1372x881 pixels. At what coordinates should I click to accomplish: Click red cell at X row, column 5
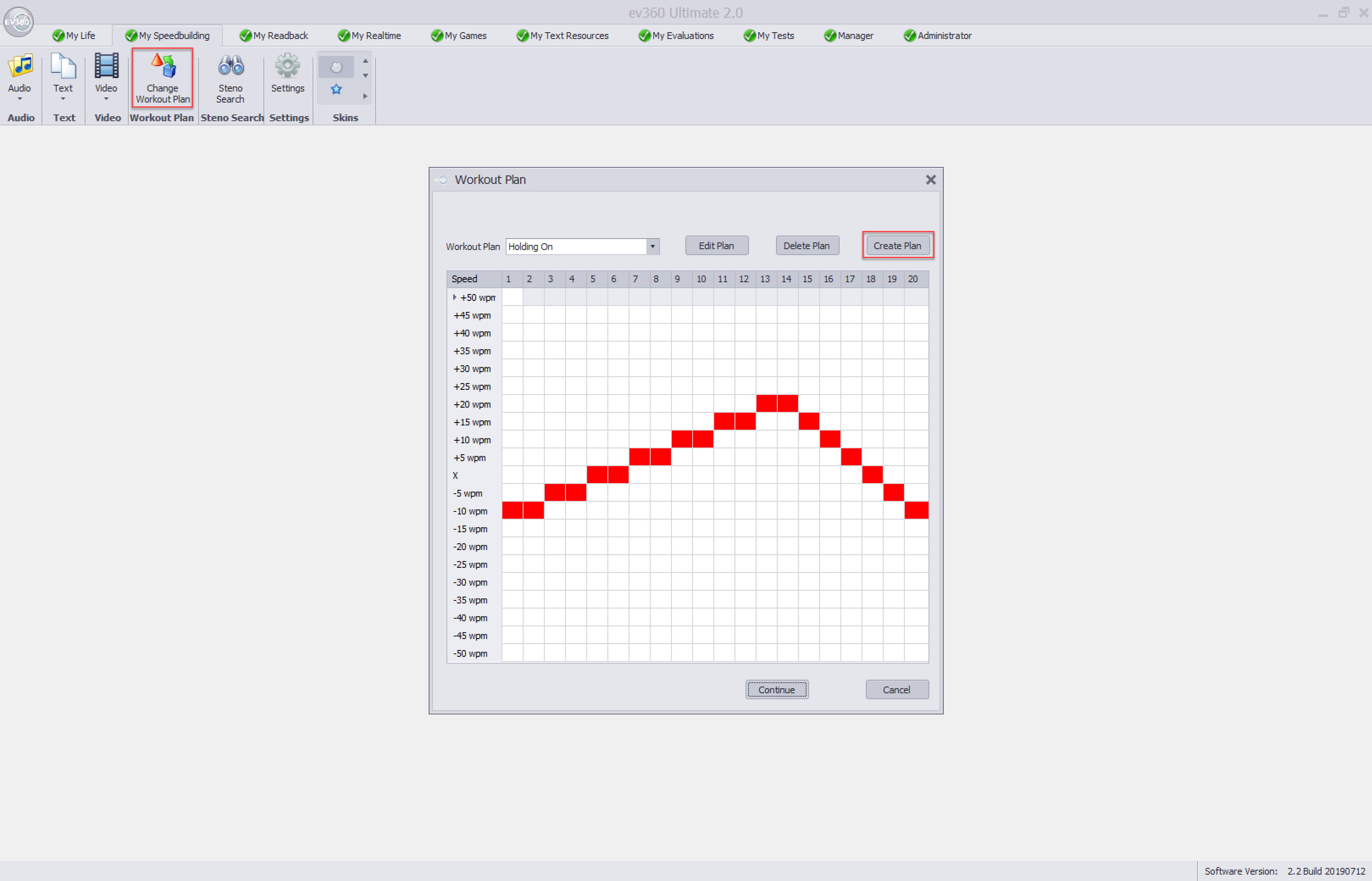coord(597,475)
